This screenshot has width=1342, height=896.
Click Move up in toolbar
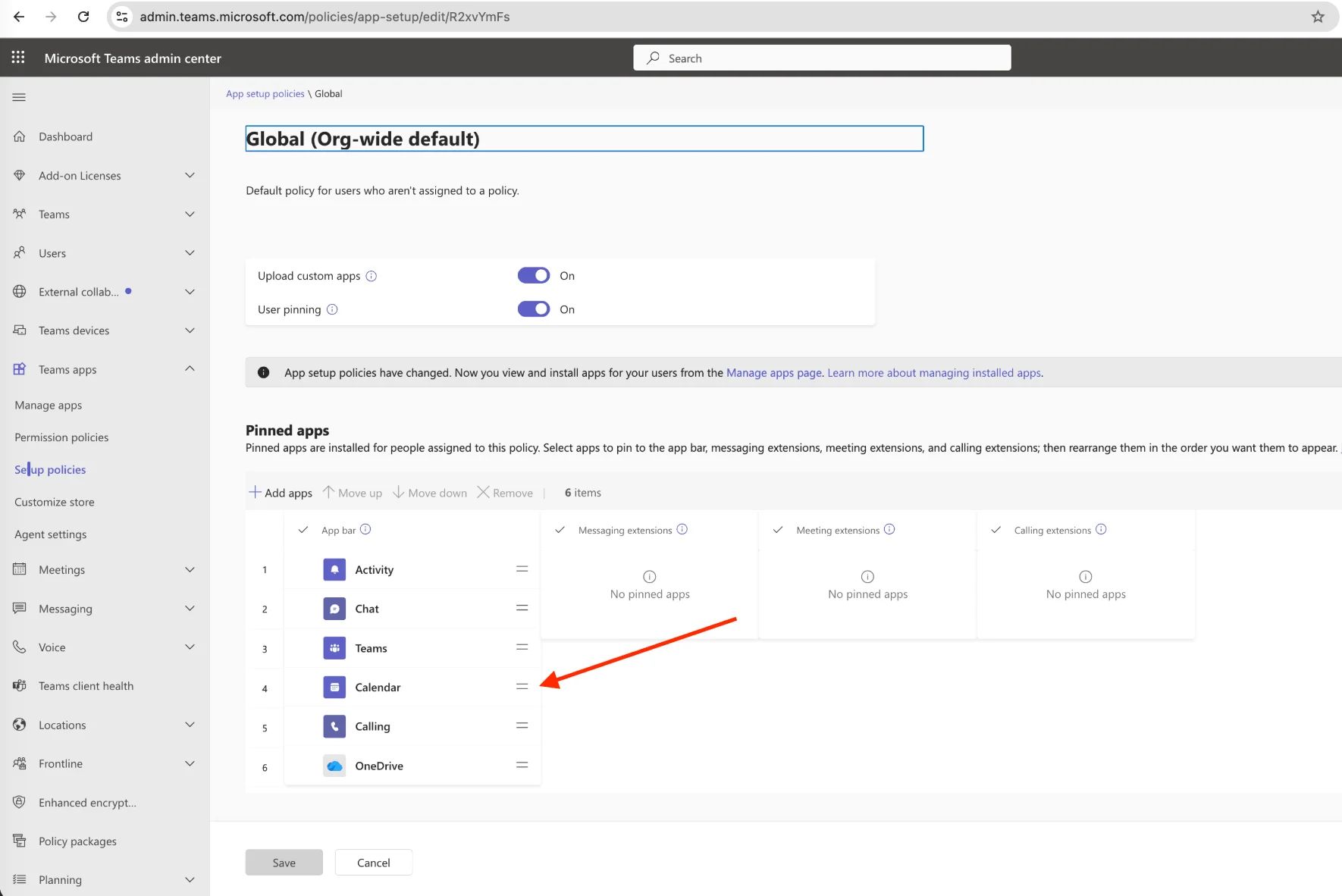pos(353,493)
